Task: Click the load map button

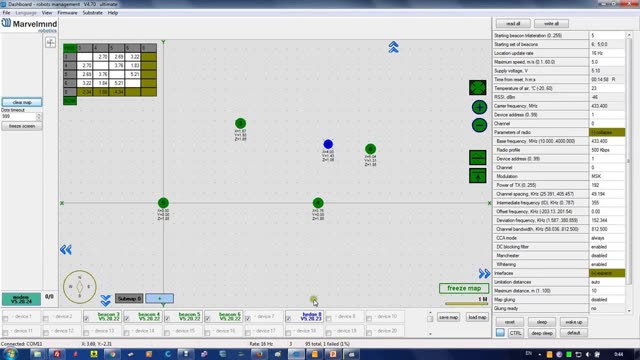Action: coord(477,317)
